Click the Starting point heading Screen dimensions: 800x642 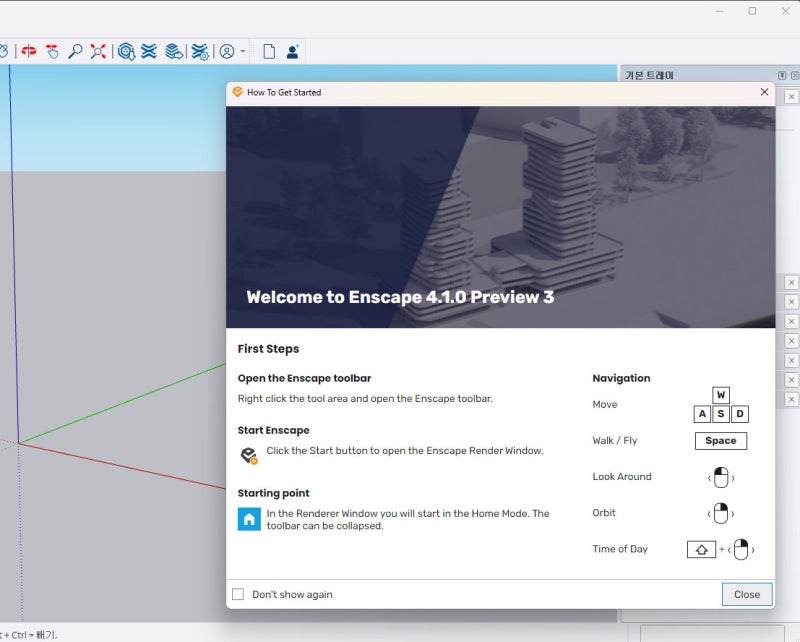coord(273,493)
